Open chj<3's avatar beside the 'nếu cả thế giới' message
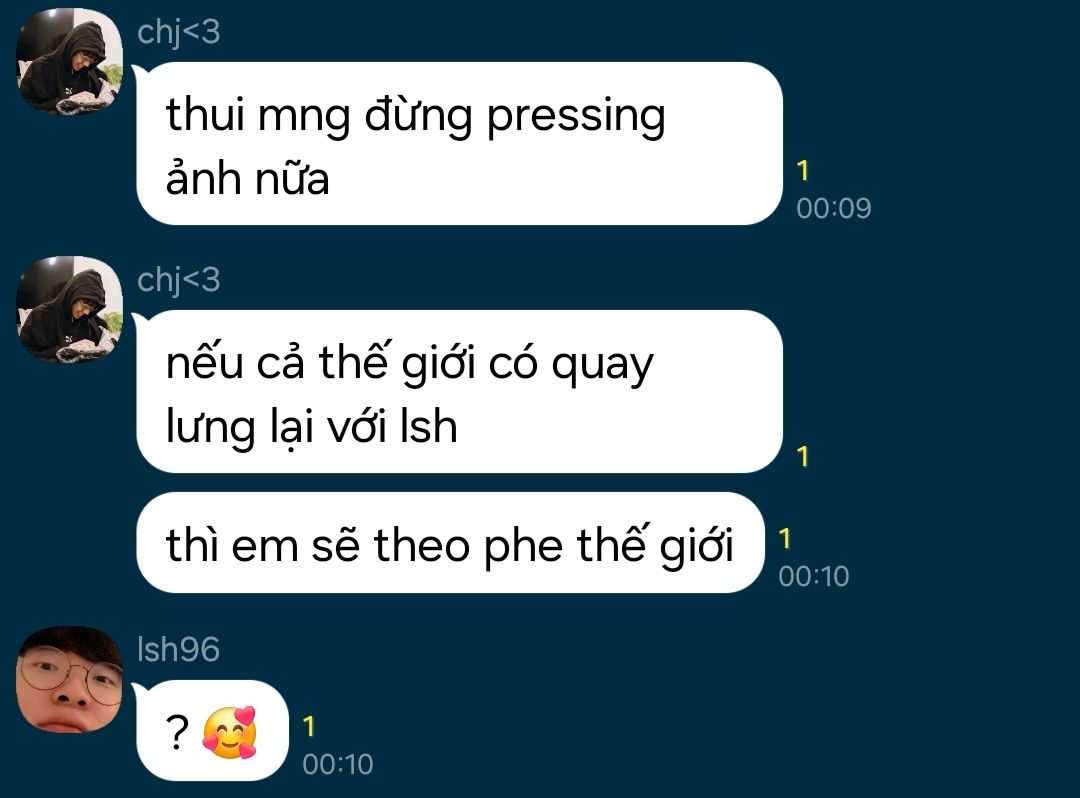Image resolution: width=1080 pixels, height=798 pixels. coord(70,309)
